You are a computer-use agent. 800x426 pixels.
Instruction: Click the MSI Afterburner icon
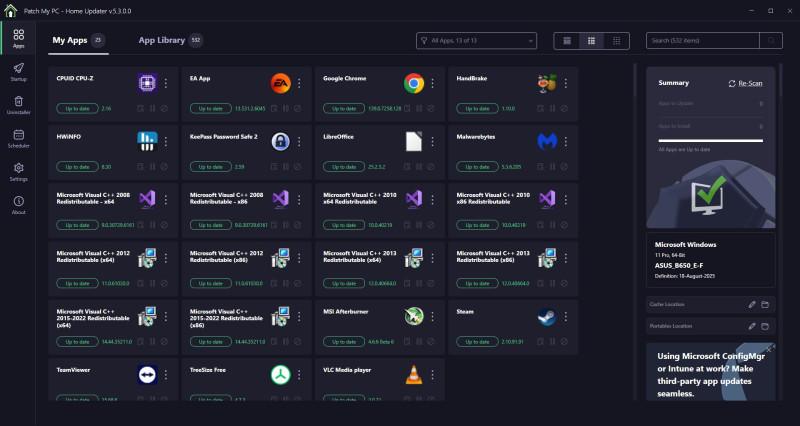click(x=414, y=316)
